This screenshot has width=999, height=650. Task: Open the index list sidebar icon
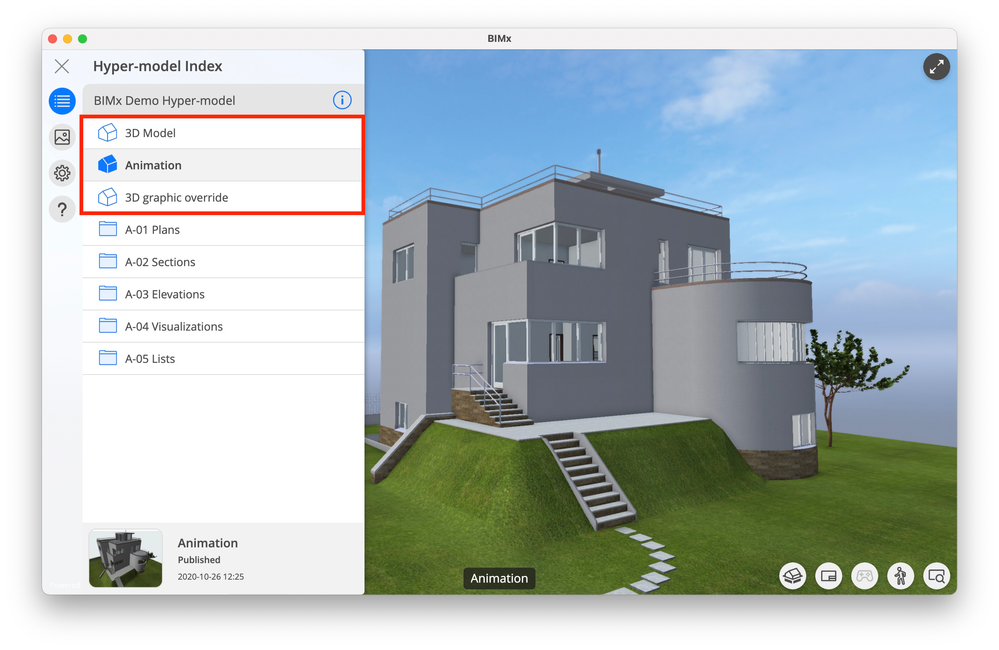click(x=62, y=101)
